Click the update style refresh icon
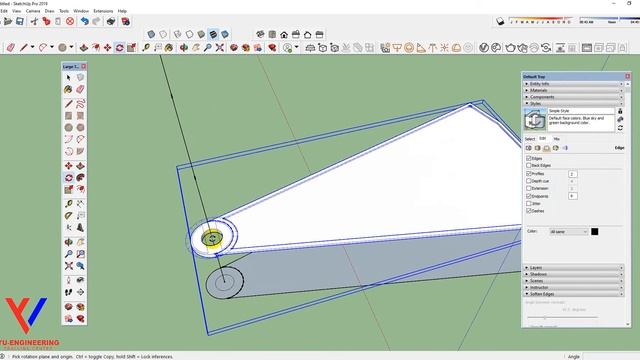 tap(620, 128)
